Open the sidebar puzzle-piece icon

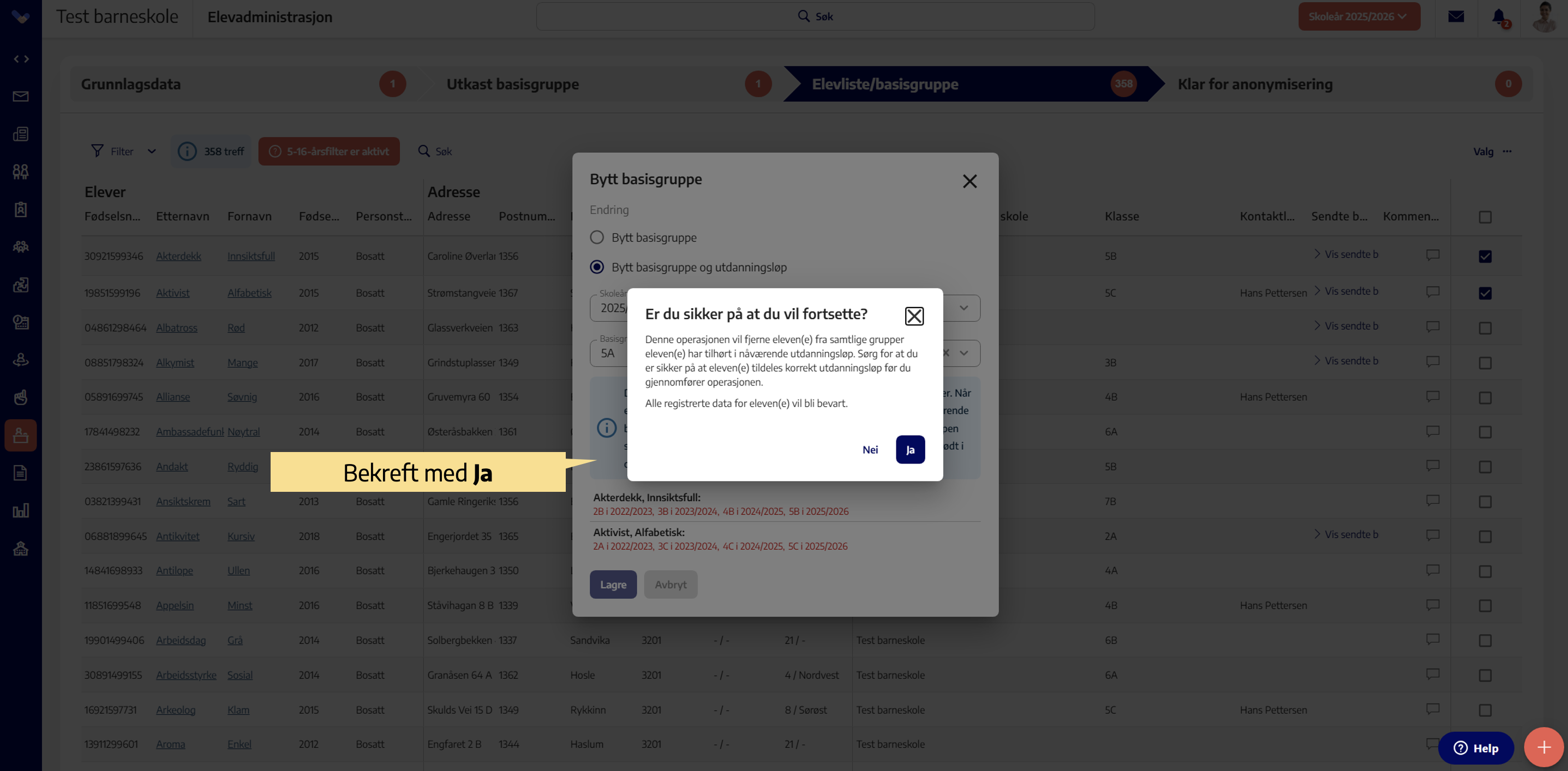tap(21, 284)
